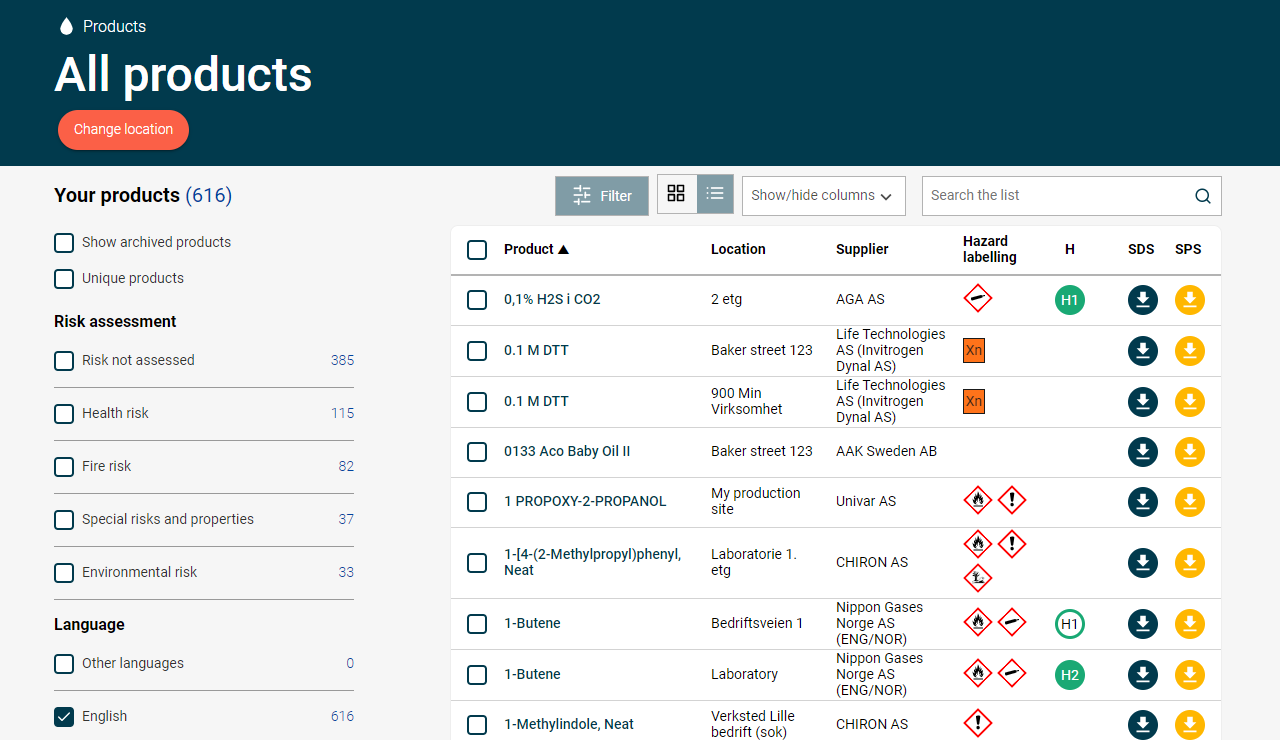
Task: Tick the Health risk filter
Action: [64, 414]
